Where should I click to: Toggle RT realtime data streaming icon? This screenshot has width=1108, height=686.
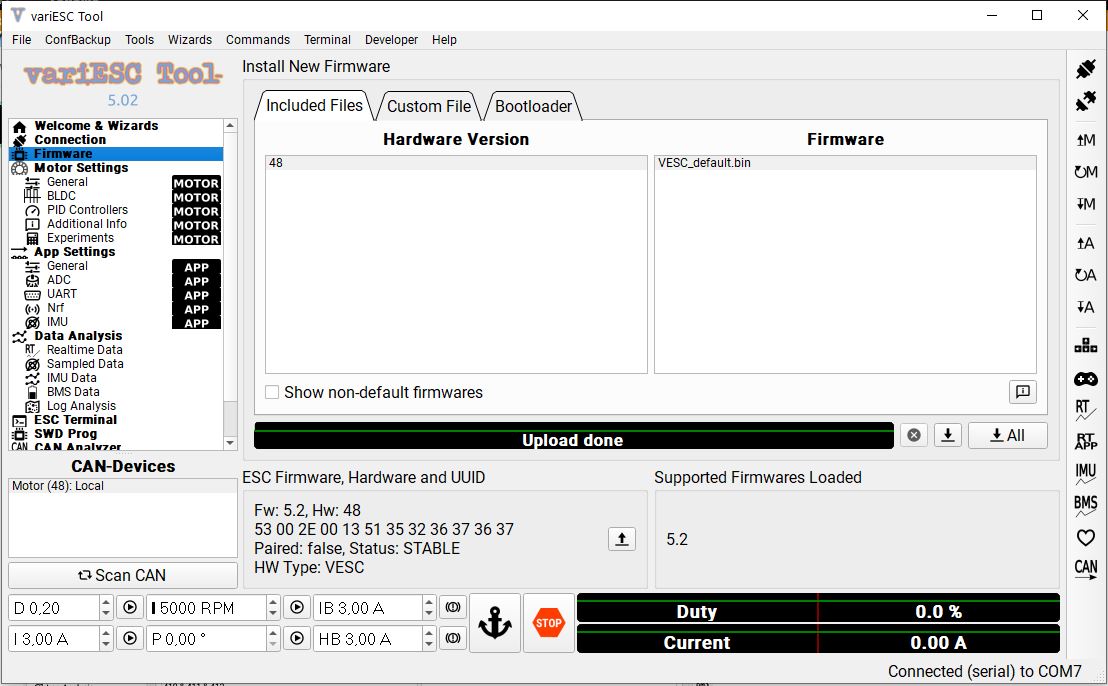1085,410
